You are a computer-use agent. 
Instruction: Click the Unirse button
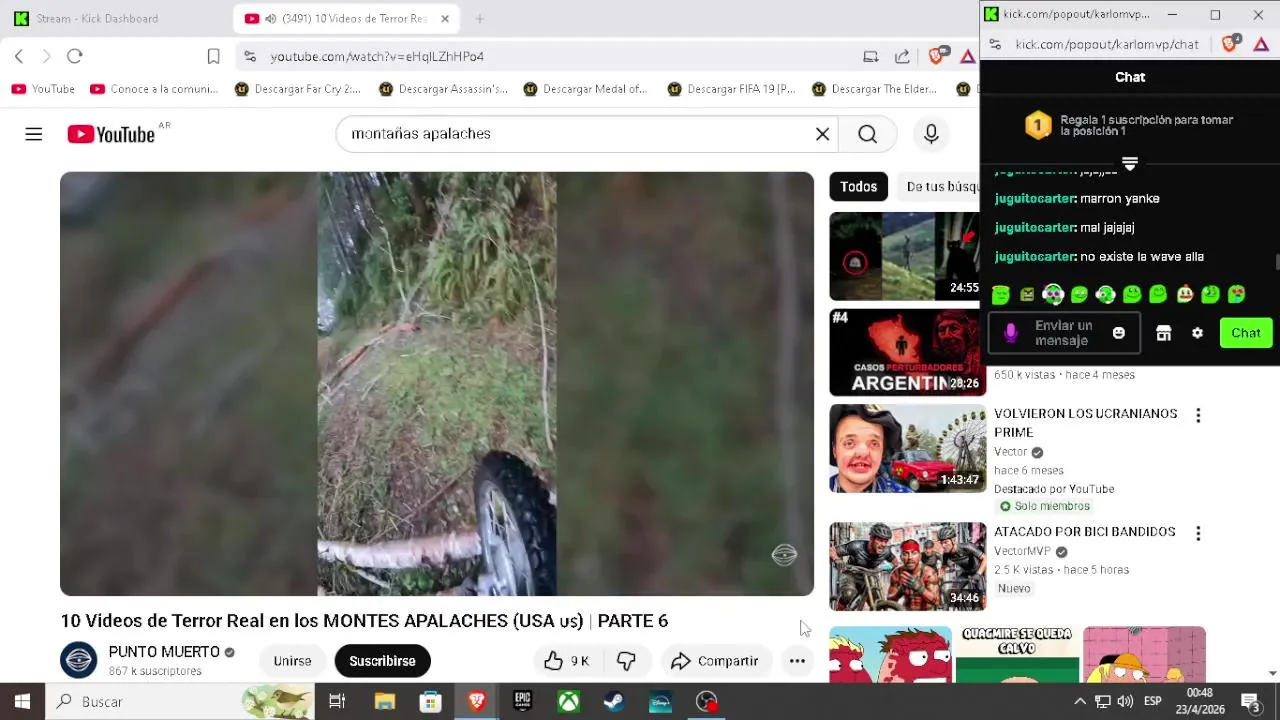coord(292,661)
